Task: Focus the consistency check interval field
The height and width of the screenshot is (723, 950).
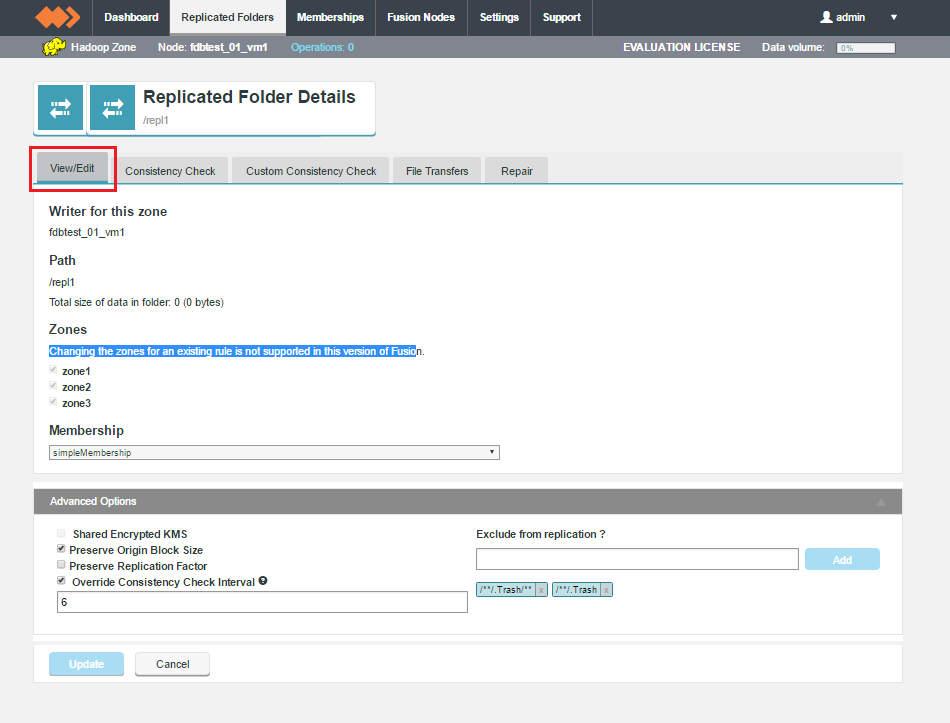Action: 262,602
